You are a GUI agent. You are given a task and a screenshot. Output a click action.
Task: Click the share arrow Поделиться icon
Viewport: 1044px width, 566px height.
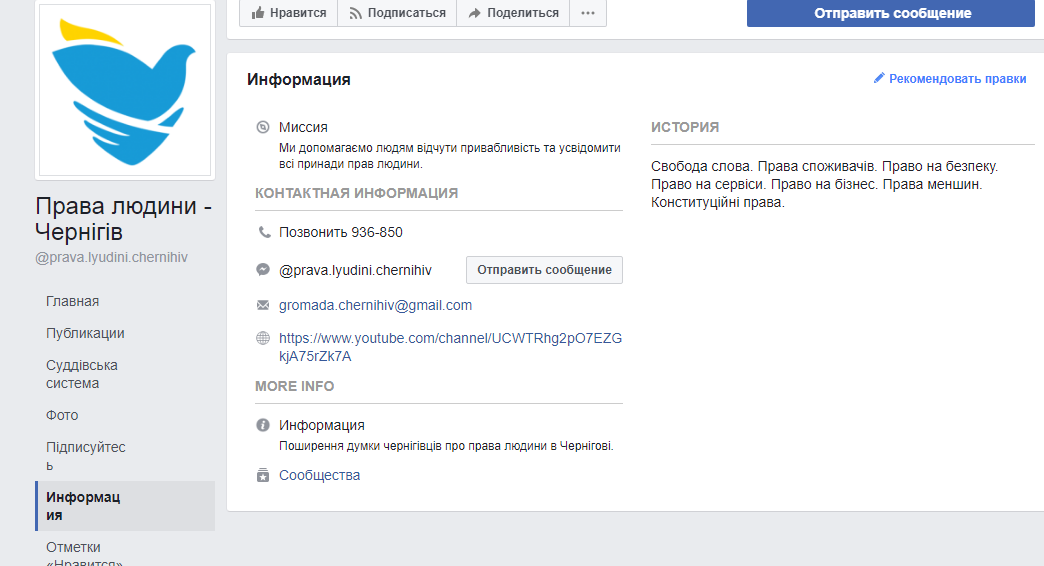click(x=474, y=13)
